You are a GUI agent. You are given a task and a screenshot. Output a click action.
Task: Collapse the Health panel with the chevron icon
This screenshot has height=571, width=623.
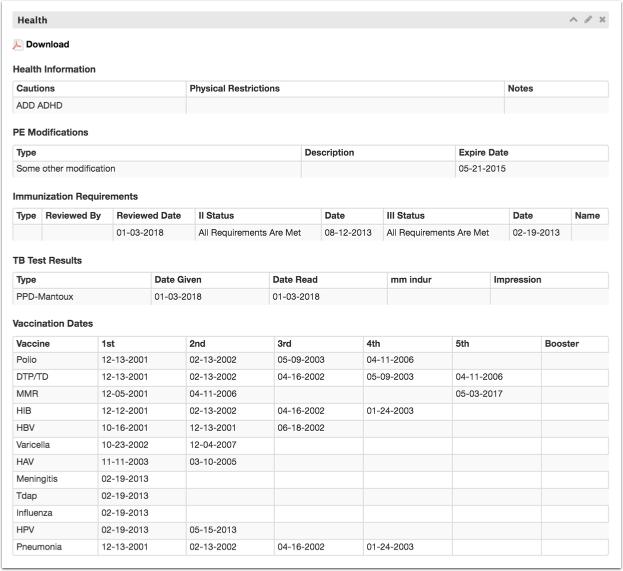tap(573, 19)
